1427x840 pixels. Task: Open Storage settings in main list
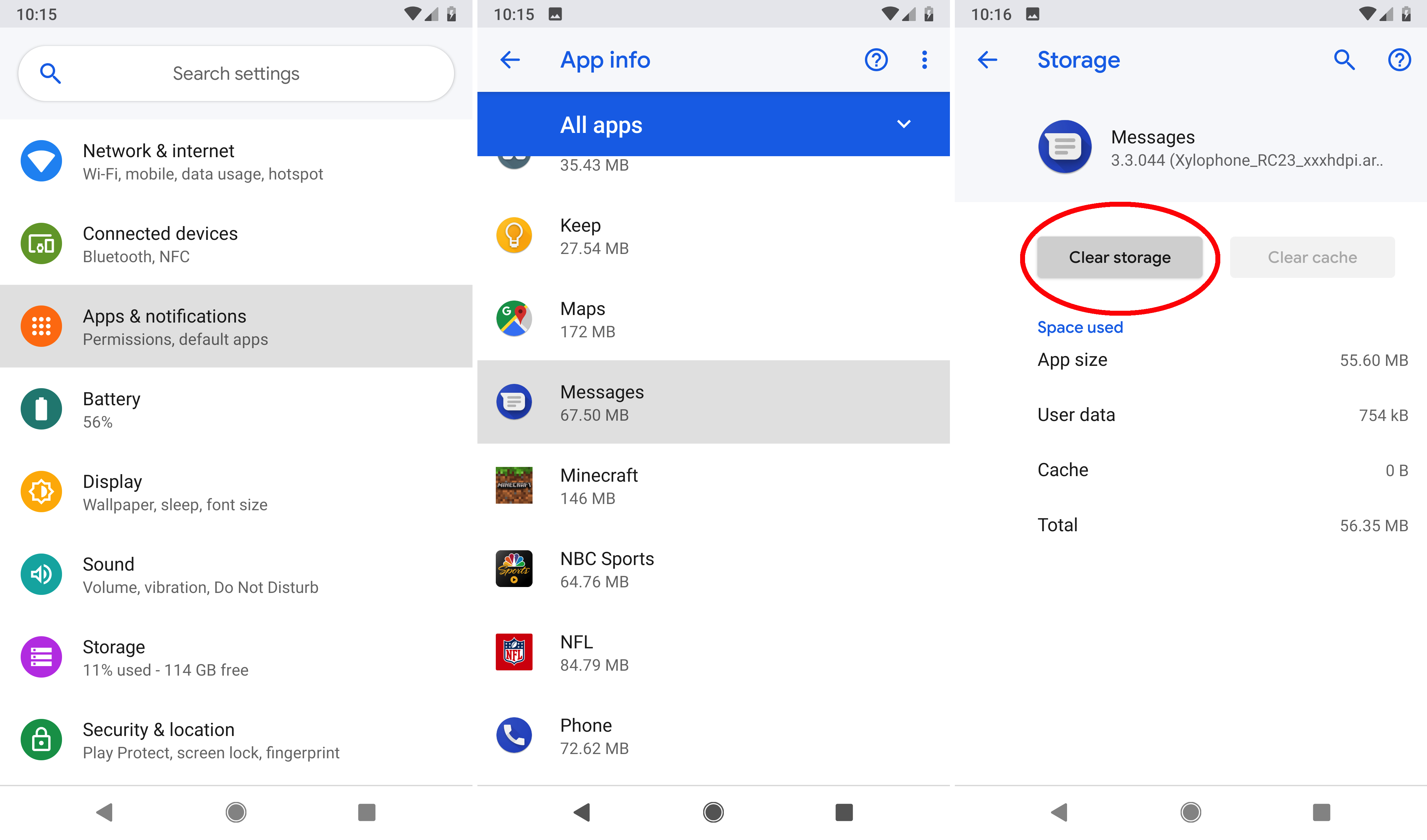click(x=236, y=658)
